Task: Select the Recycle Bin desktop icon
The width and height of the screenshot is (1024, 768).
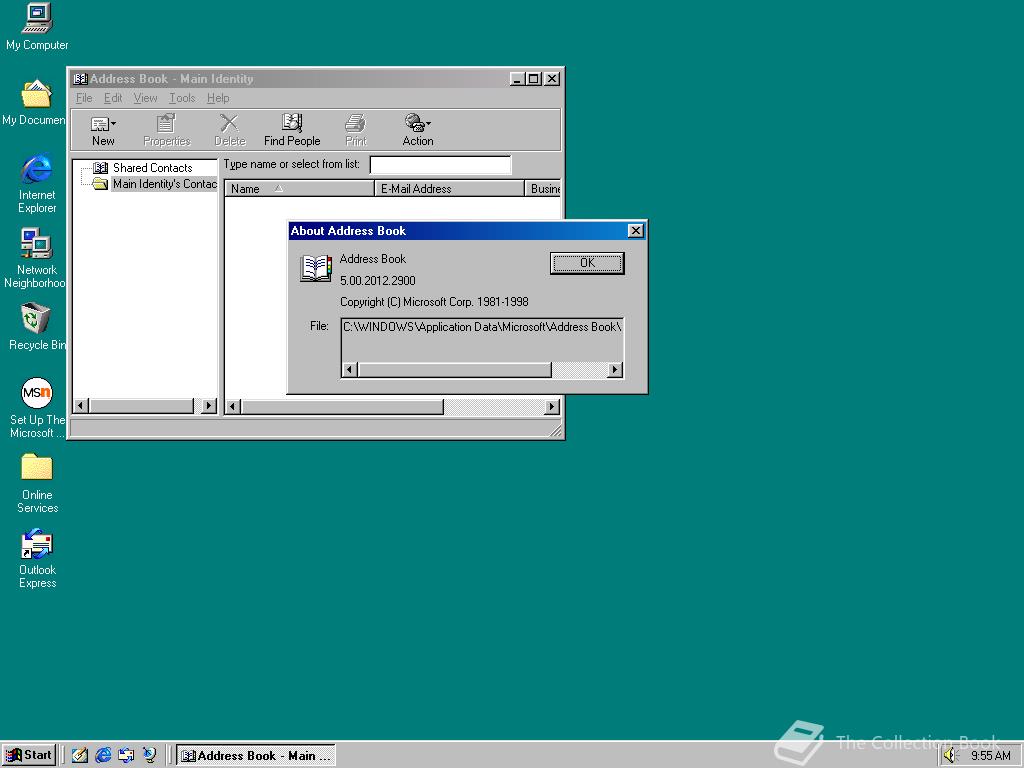Action: click(37, 327)
